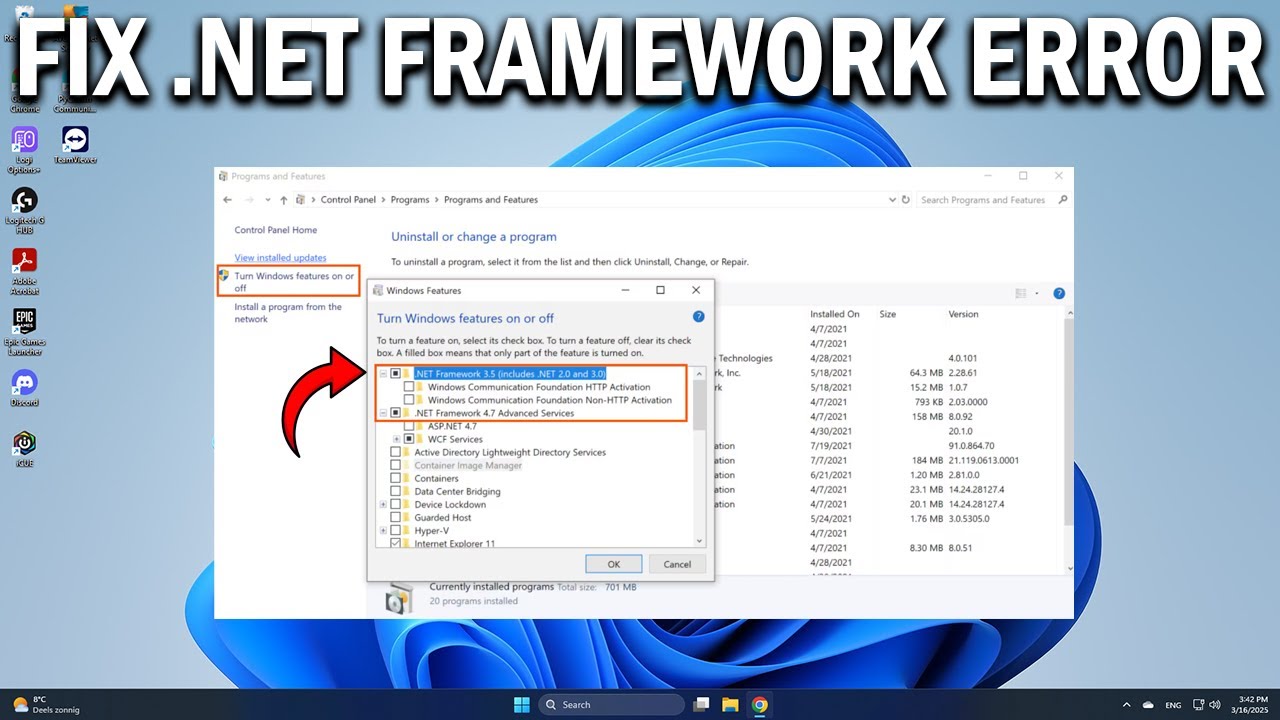
Task: Open Google Chrome from the taskbar
Action: 760,704
